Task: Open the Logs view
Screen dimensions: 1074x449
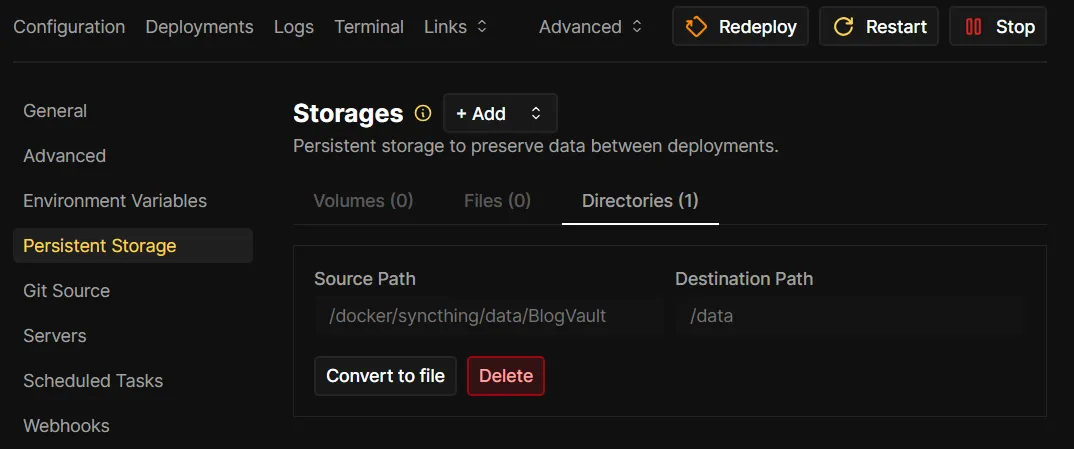Action: point(294,27)
